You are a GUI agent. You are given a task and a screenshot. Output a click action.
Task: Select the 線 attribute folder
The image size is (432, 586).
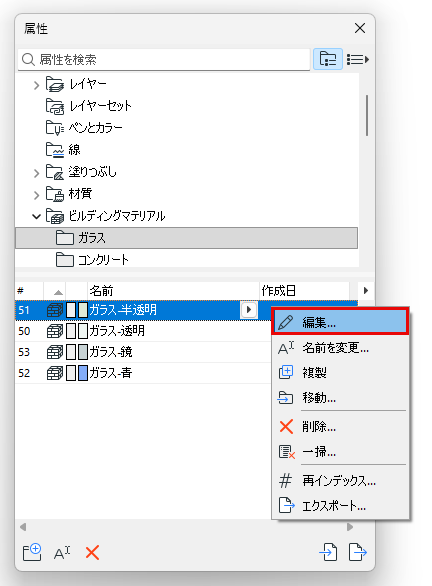(63, 150)
